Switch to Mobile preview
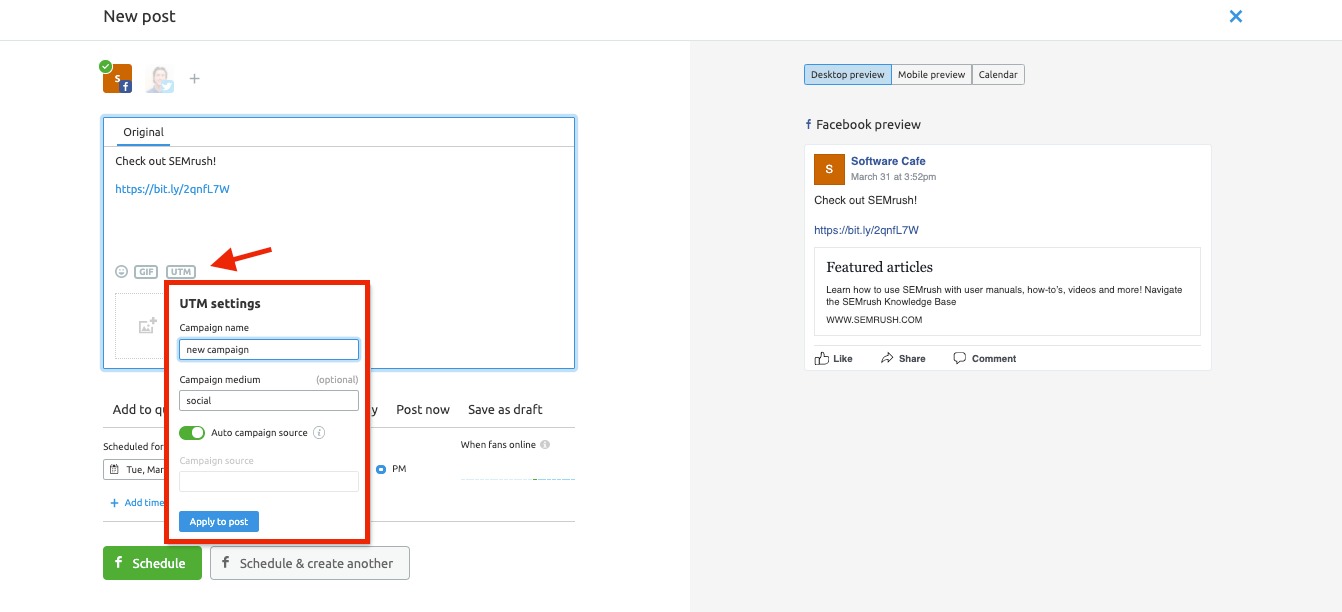 click(931, 74)
